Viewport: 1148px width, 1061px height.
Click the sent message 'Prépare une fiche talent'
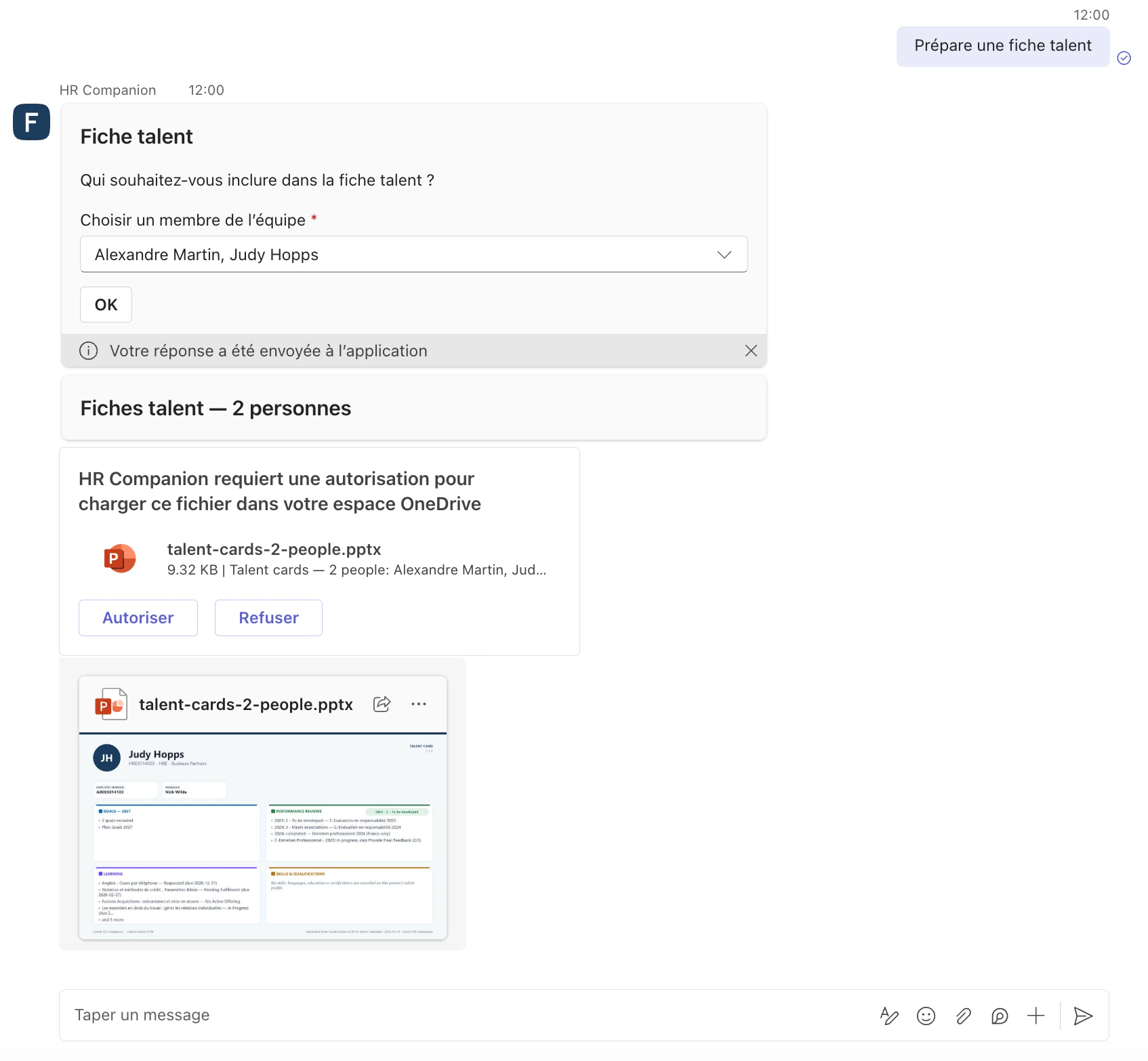pos(1003,45)
